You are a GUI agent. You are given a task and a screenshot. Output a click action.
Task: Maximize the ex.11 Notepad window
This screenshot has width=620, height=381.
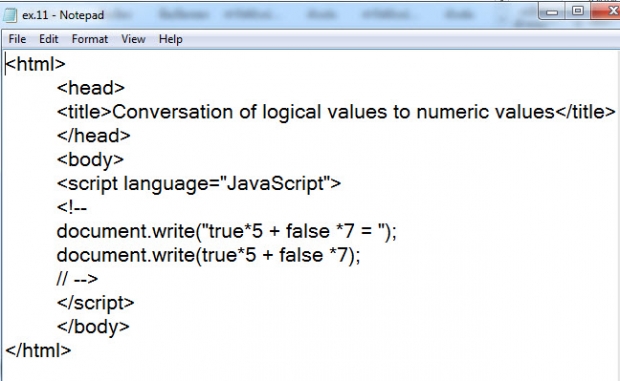[577, 11]
